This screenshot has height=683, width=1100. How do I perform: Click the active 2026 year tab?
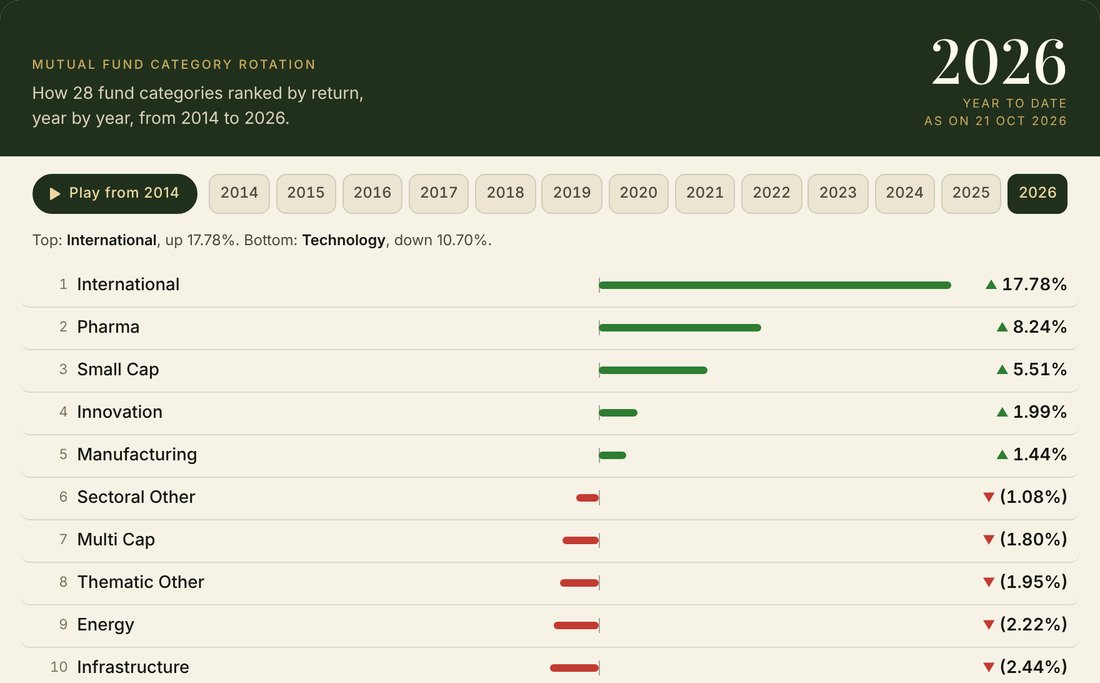coord(1038,194)
